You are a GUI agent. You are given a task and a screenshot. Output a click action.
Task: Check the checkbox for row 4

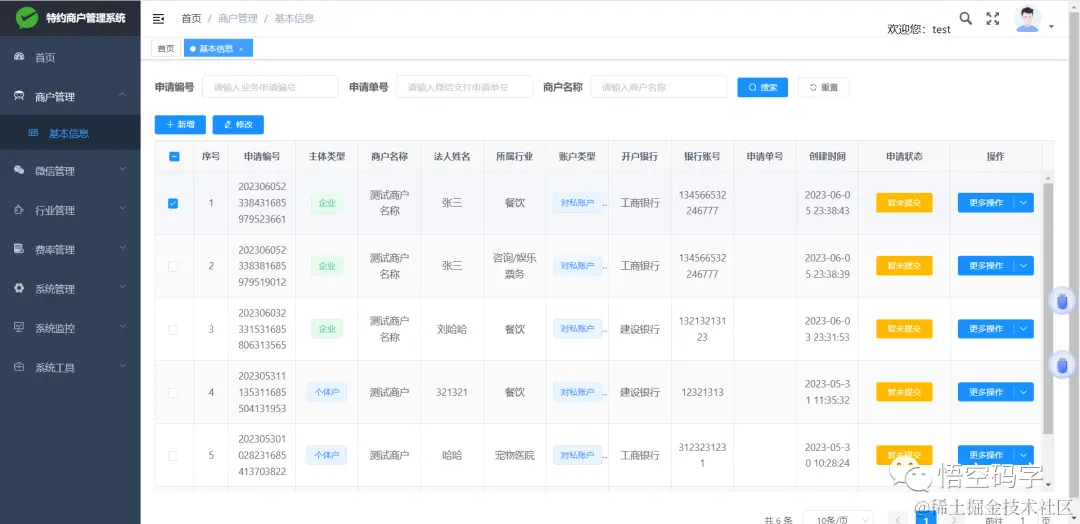(173, 392)
